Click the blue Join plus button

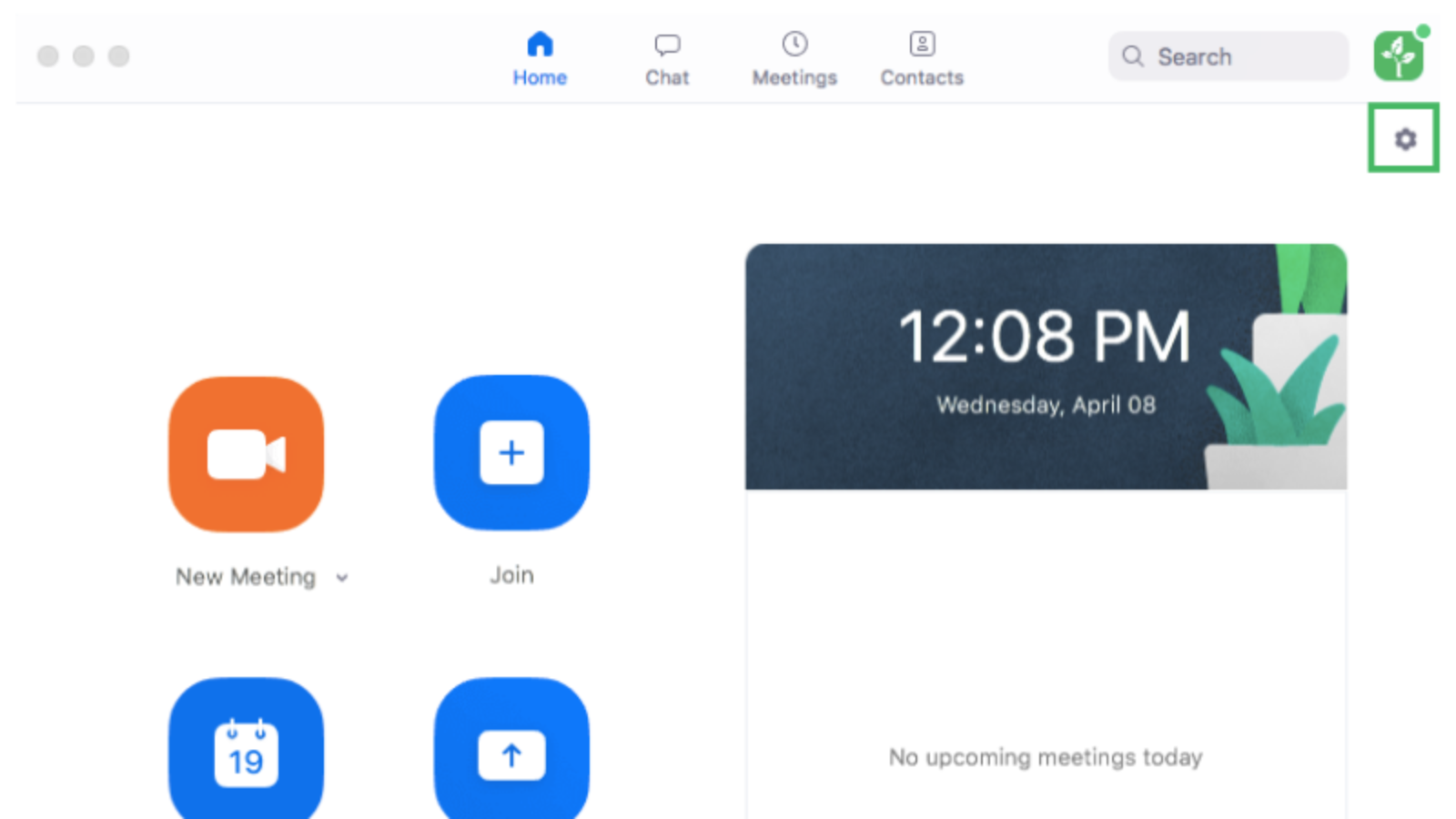pyautogui.click(x=511, y=452)
